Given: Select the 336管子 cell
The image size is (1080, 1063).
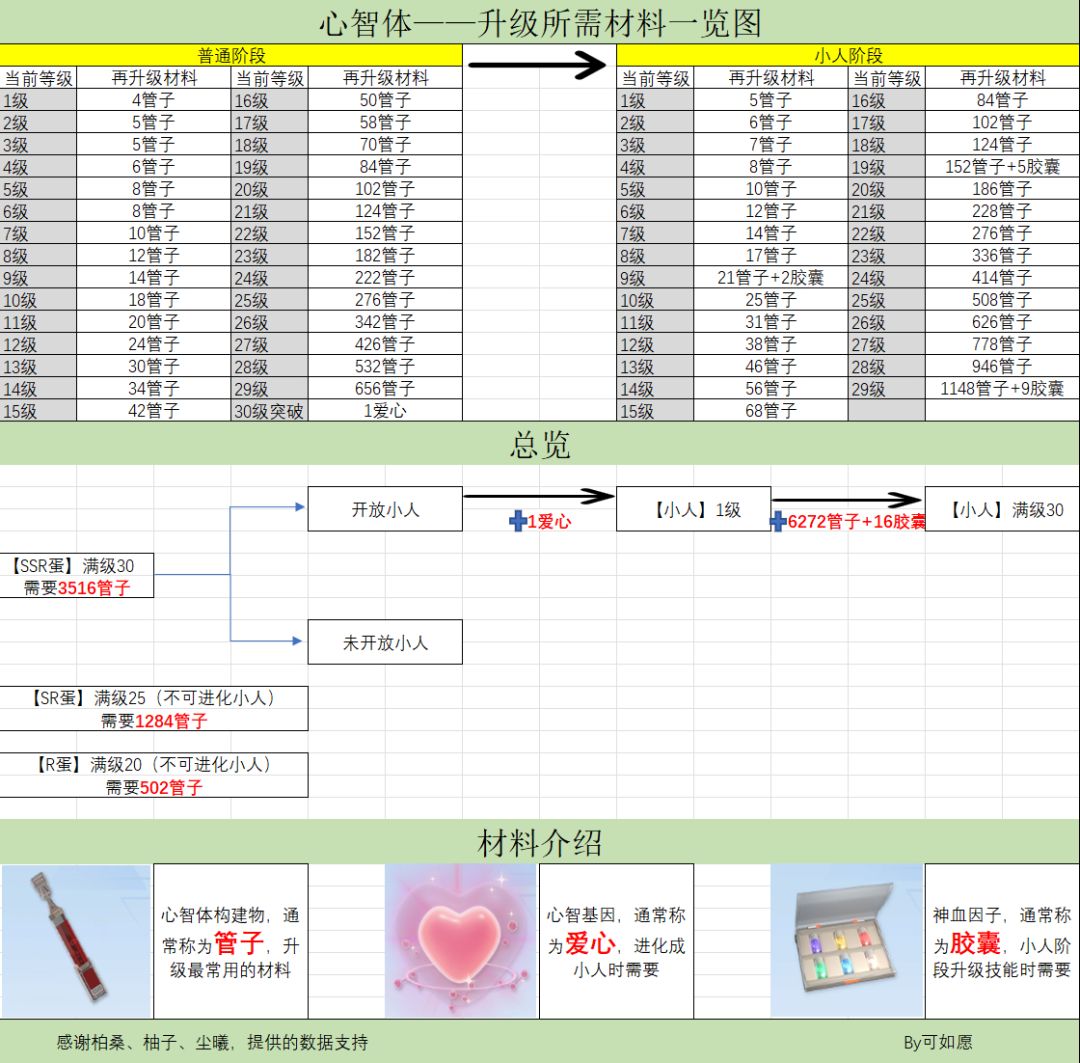Looking at the screenshot, I should point(1002,256).
